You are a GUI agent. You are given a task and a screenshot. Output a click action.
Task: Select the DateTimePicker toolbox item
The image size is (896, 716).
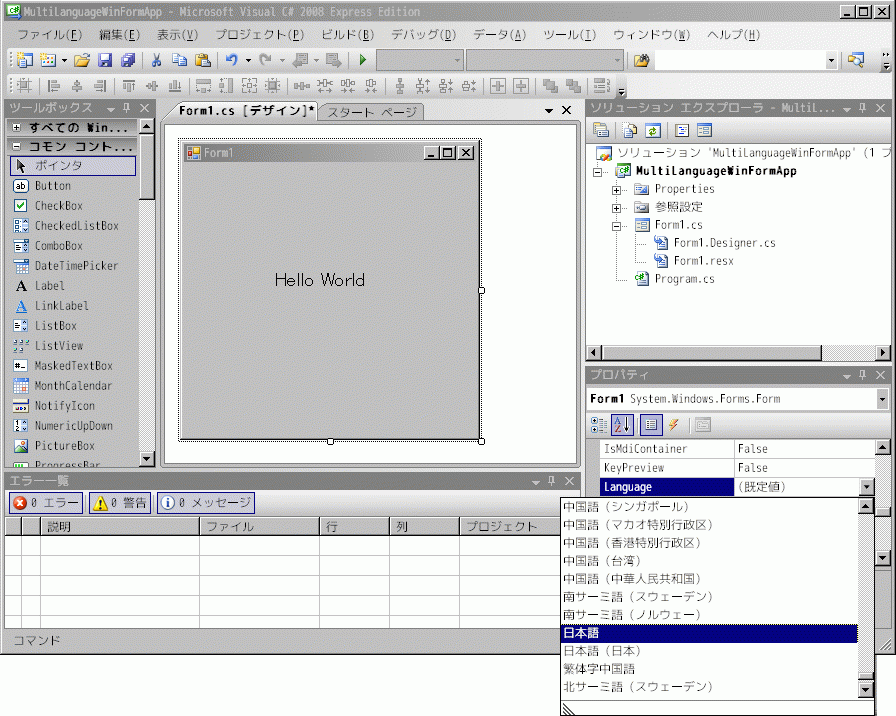73,266
